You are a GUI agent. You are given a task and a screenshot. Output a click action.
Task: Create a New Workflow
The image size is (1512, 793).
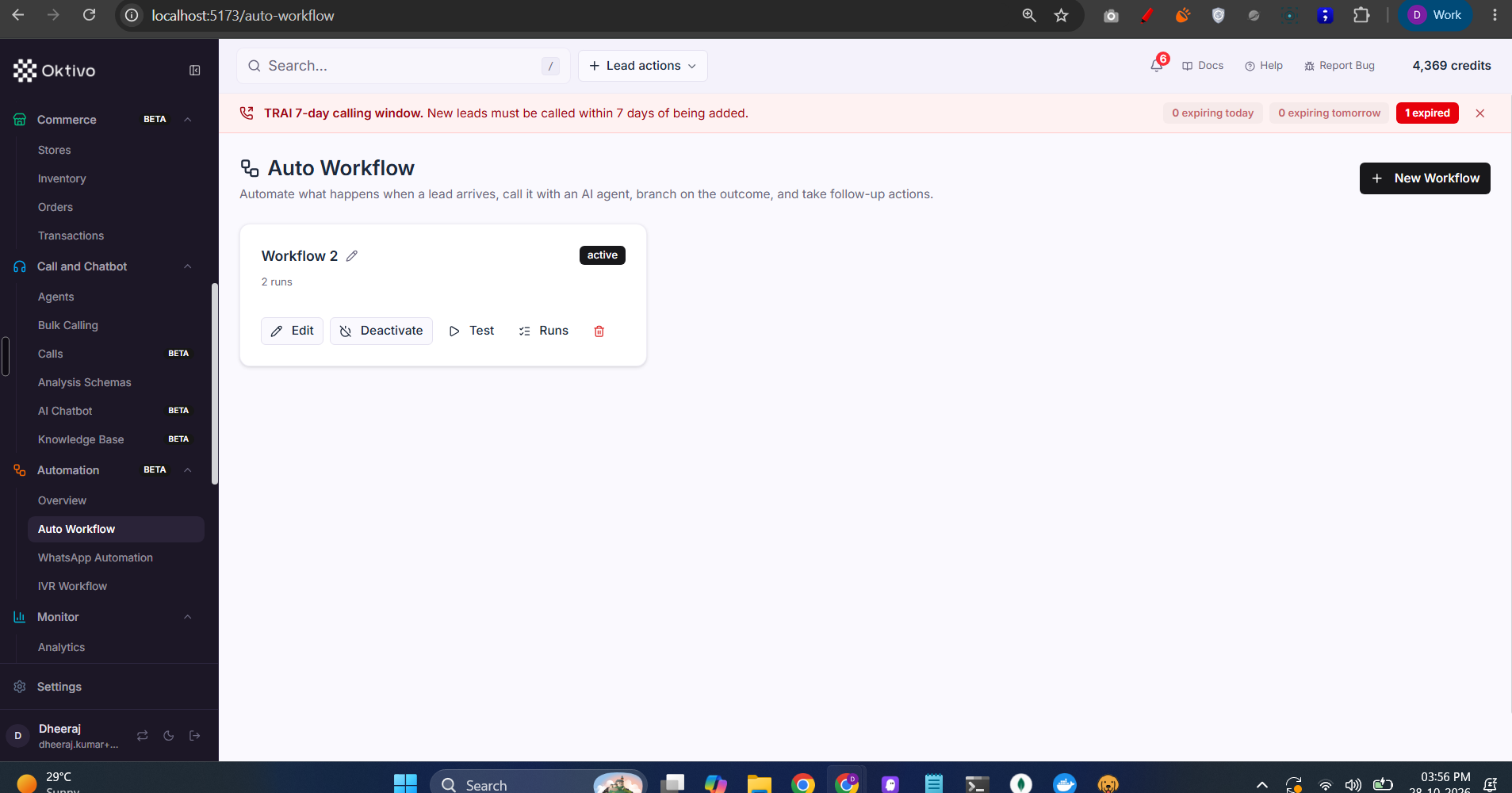(1425, 178)
